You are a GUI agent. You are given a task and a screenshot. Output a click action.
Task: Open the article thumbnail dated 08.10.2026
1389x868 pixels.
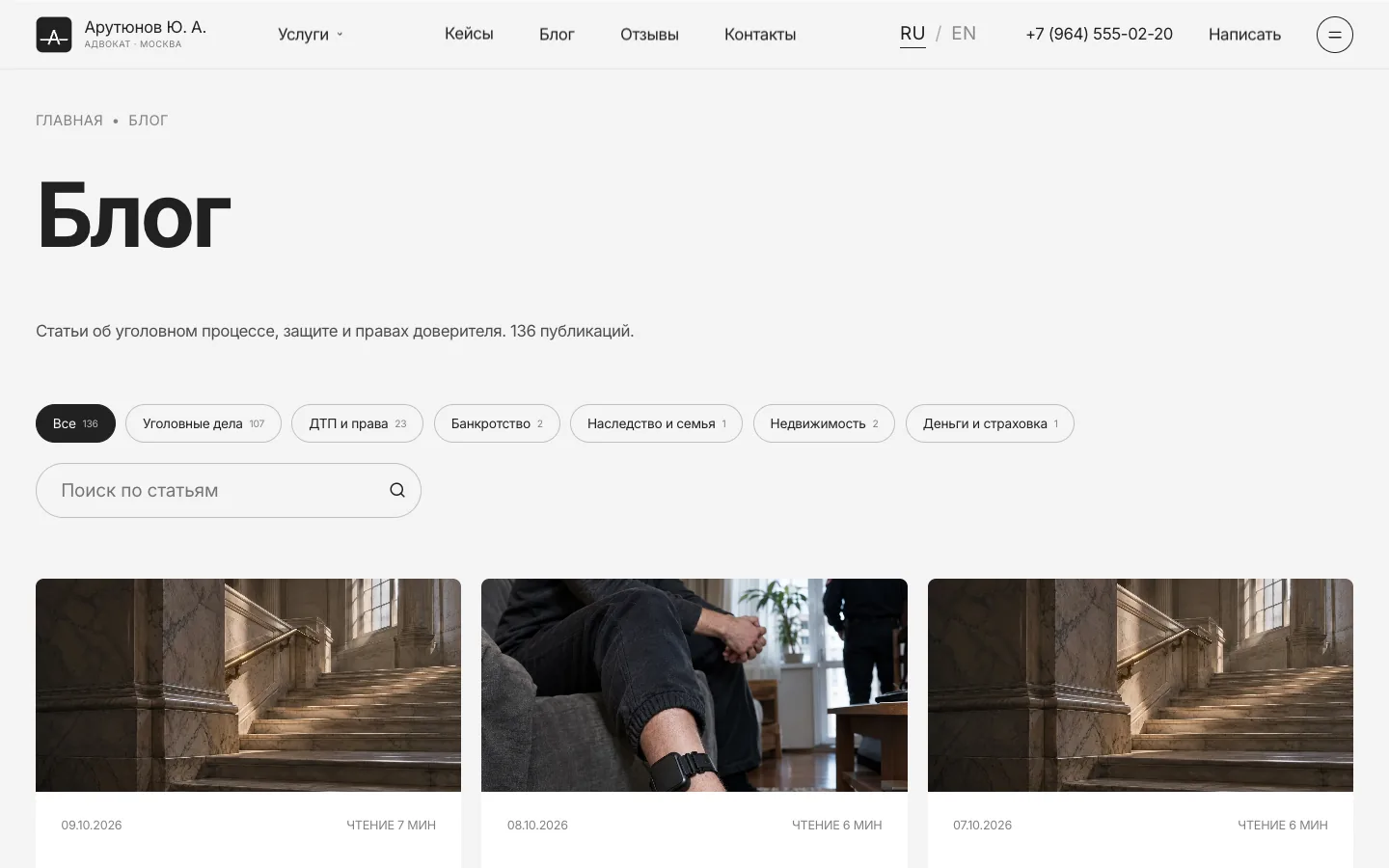click(x=694, y=685)
